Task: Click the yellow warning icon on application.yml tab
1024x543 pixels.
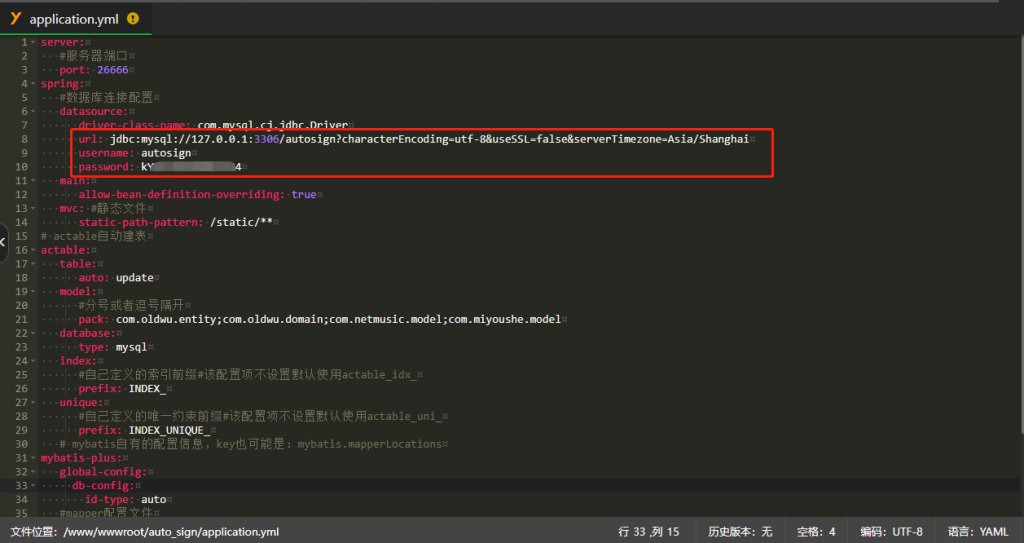Action: [133, 19]
